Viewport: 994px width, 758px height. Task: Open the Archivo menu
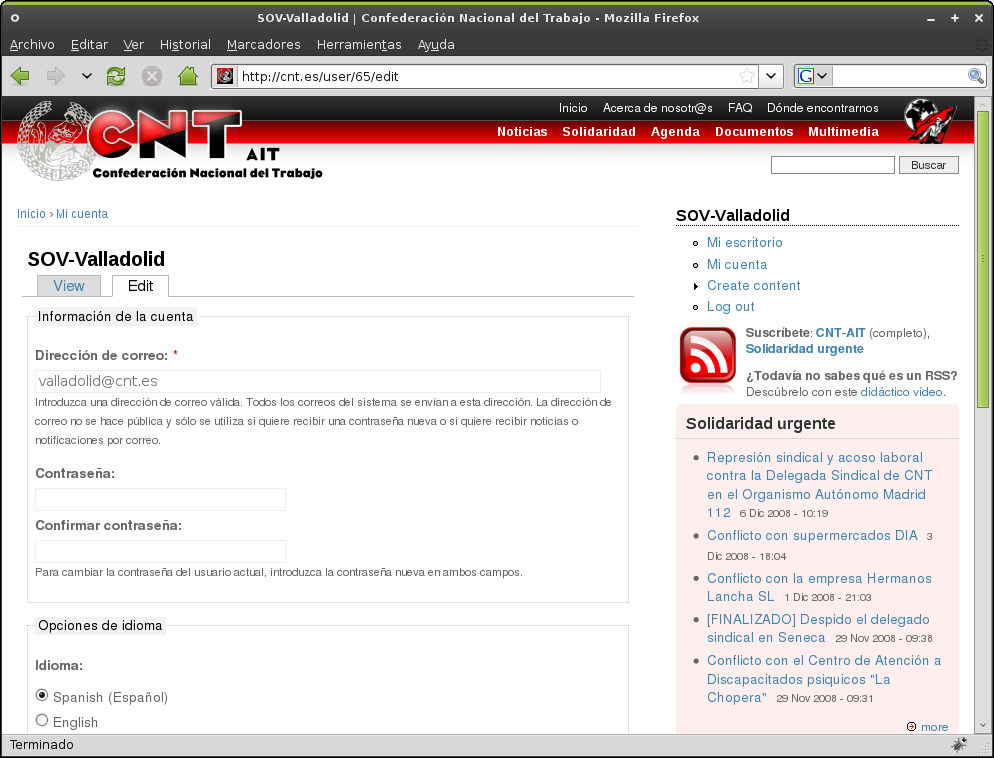point(32,44)
